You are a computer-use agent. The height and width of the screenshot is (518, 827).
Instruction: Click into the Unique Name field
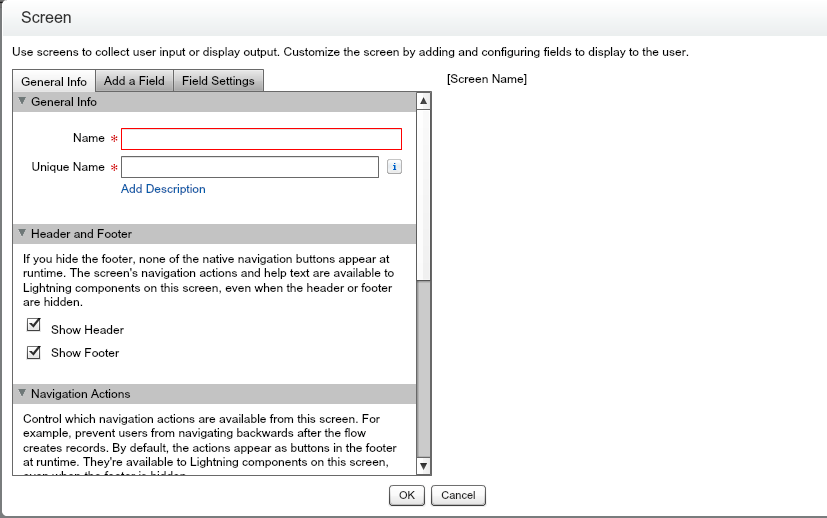point(249,167)
